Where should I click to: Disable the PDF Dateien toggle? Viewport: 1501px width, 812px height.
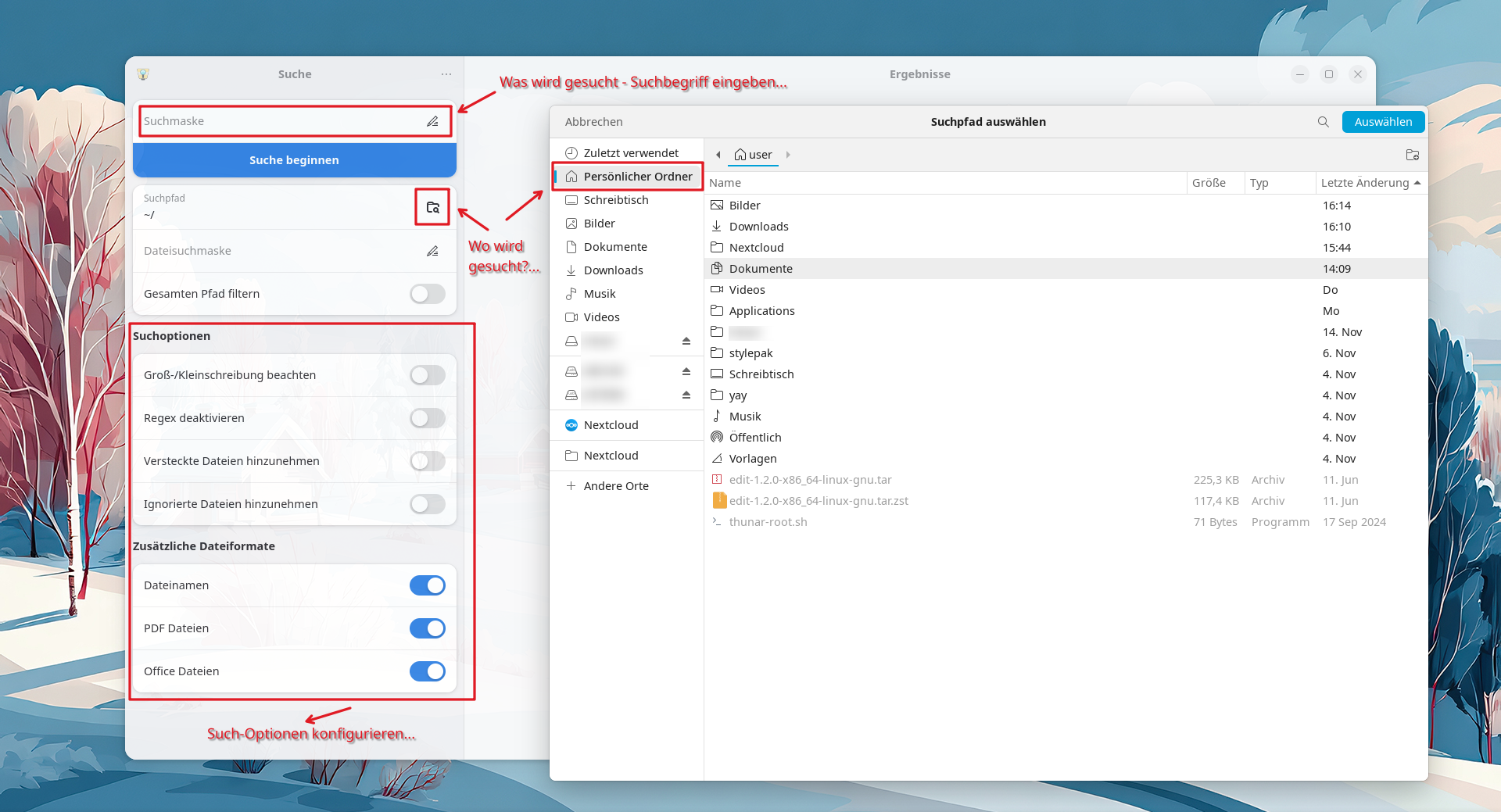(427, 628)
